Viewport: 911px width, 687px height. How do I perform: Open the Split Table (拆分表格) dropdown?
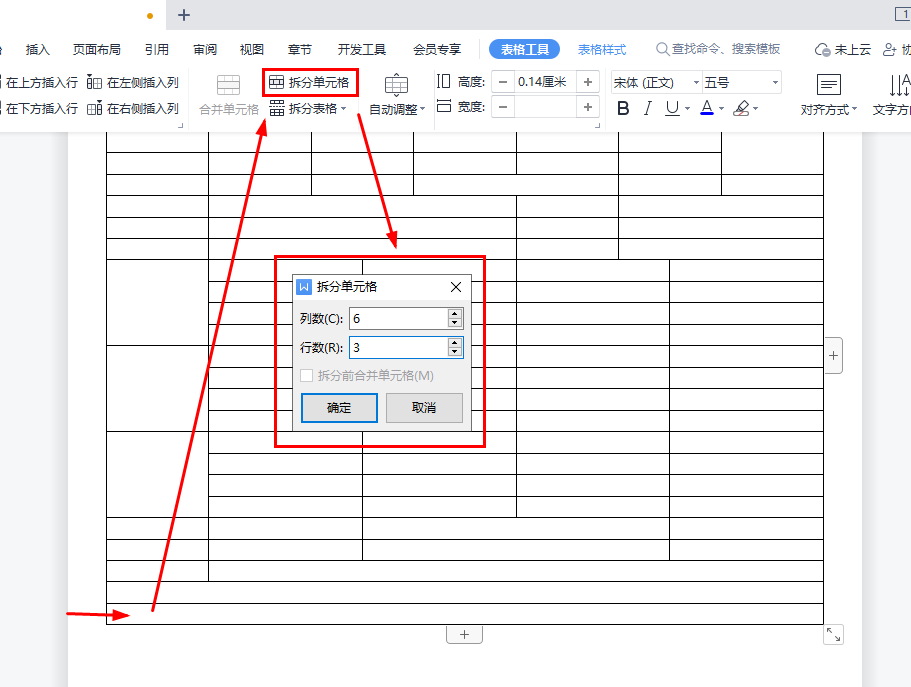coord(308,109)
